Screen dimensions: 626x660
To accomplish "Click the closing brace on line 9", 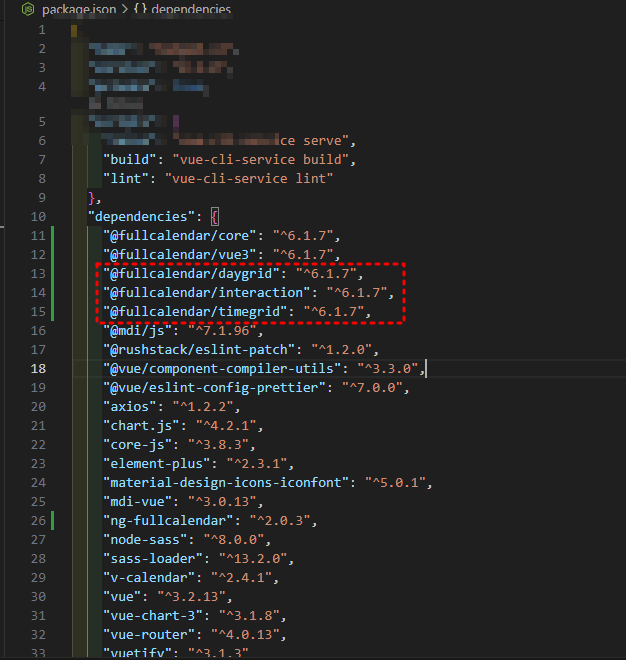I will click(x=92, y=198).
